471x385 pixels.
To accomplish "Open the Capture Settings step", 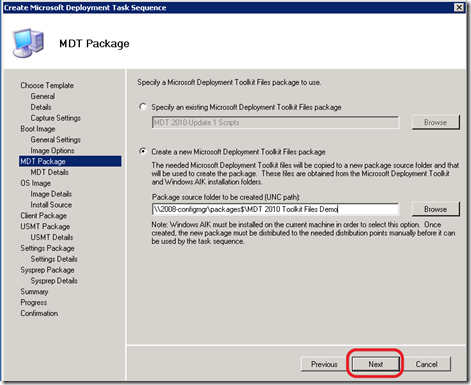I will click(x=56, y=118).
